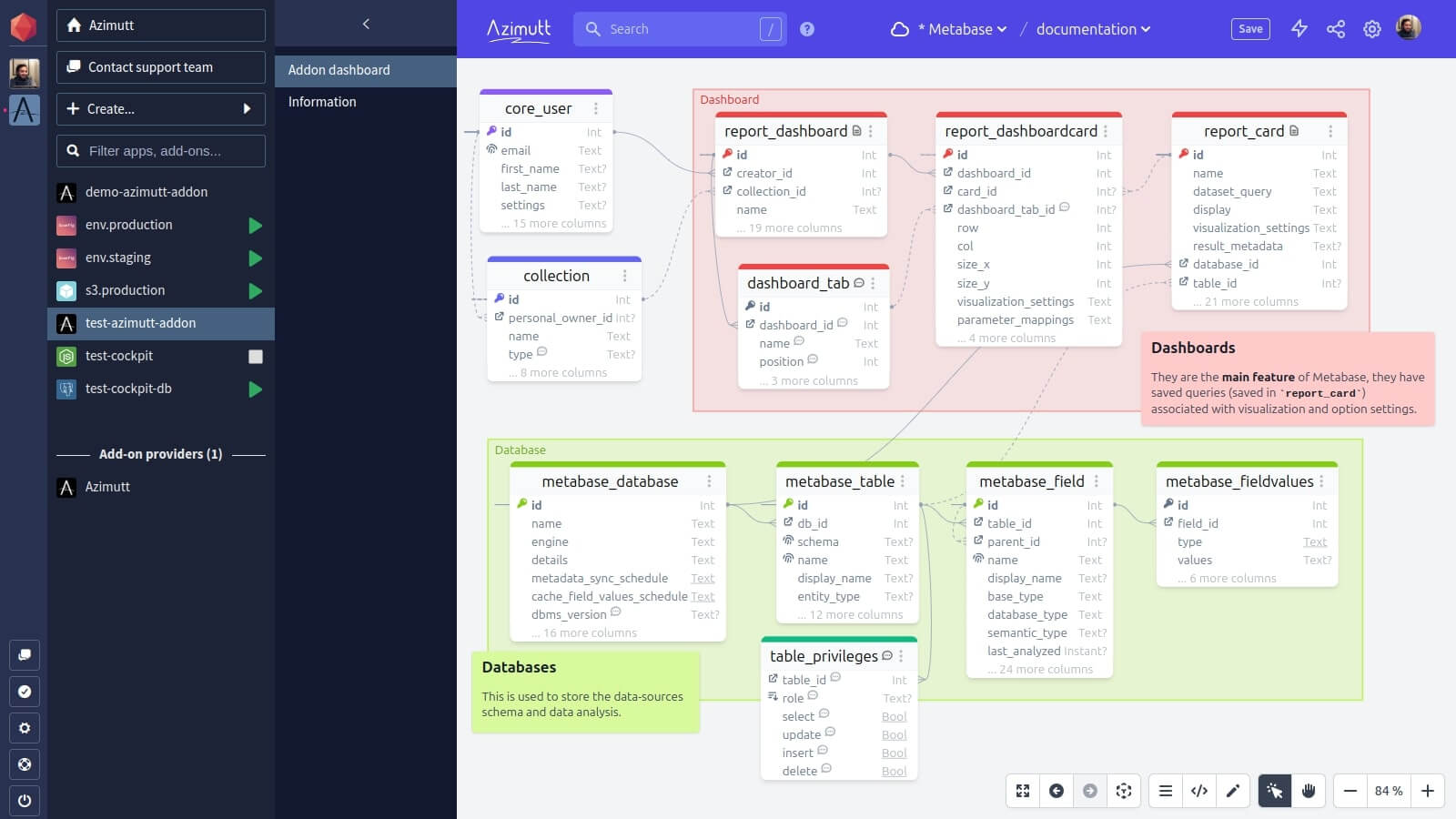Activate the edit pencil tool
This screenshot has height=819, width=1456.
1234,791
